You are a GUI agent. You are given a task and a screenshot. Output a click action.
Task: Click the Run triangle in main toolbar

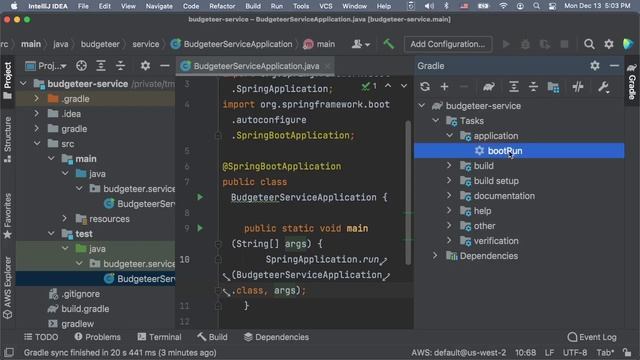click(x=506, y=44)
